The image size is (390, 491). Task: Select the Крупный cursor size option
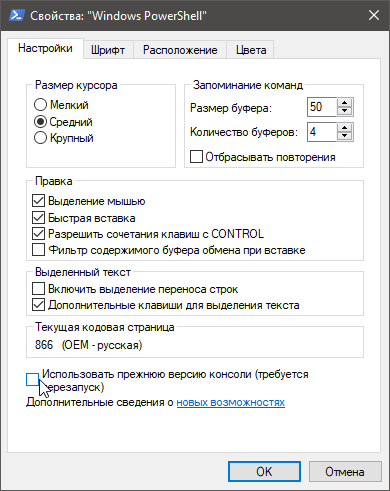click(x=40, y=138)
